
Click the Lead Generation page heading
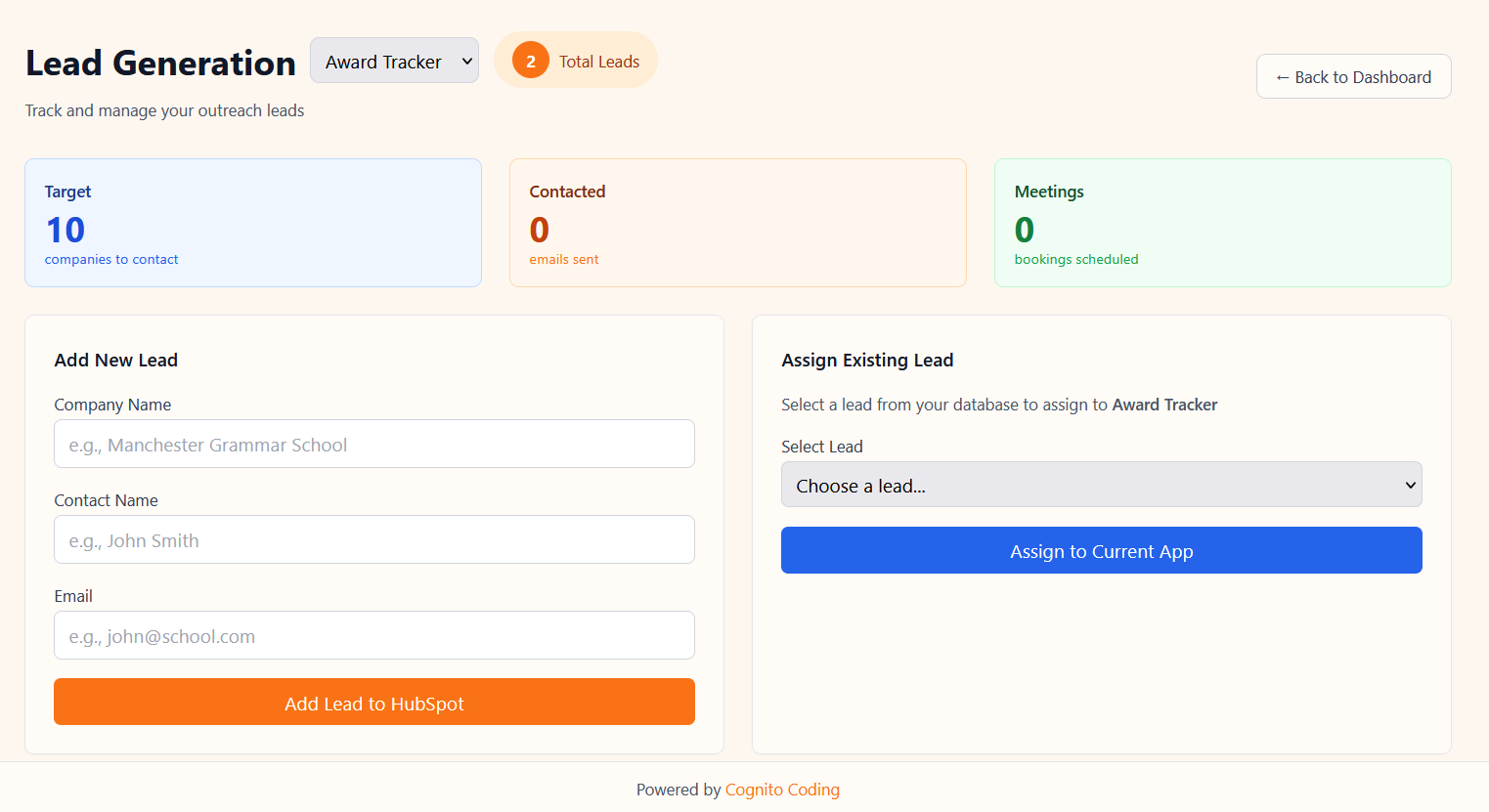point(160,64)
